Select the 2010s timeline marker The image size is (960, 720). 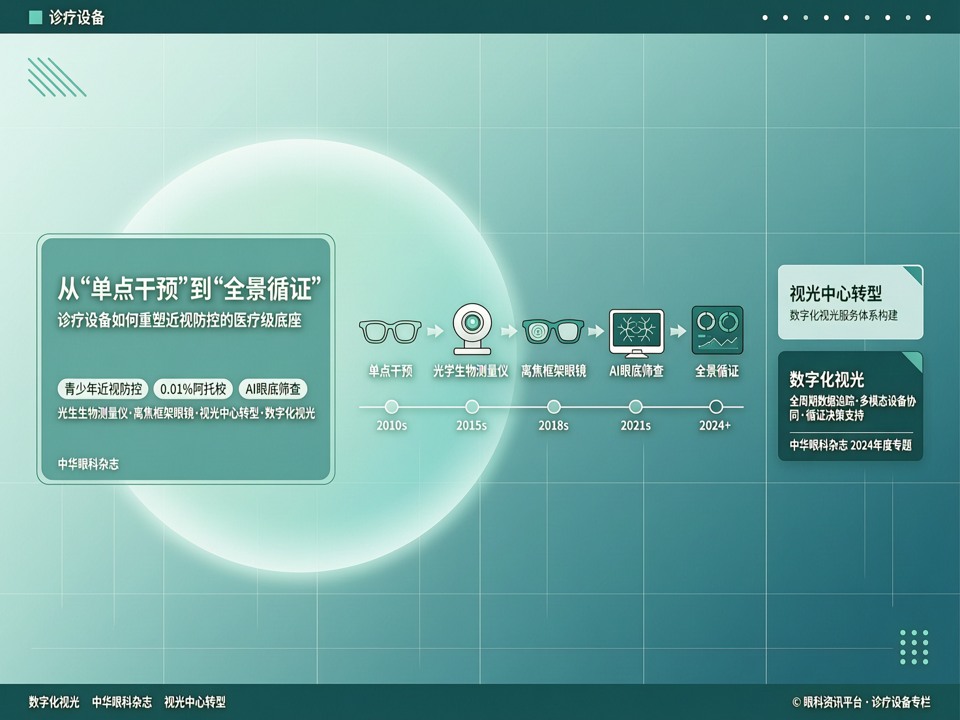click(x=391, y=407)
